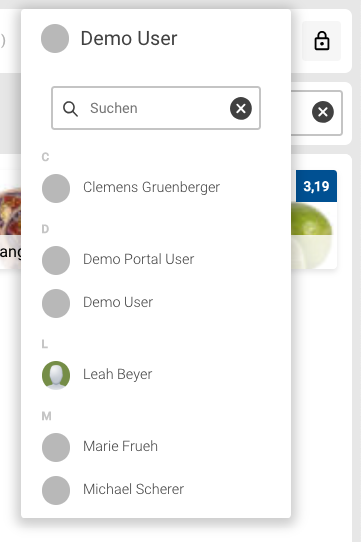
Task: Focus the Suchen search input
Action: 156,108
